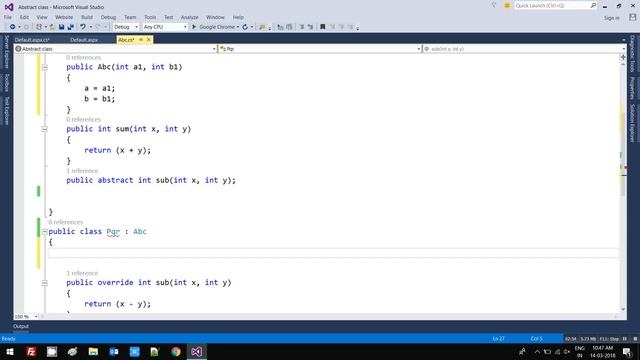Click the notifications flag icon
Viewport: 640px width, 360px height.
[494, 6]
